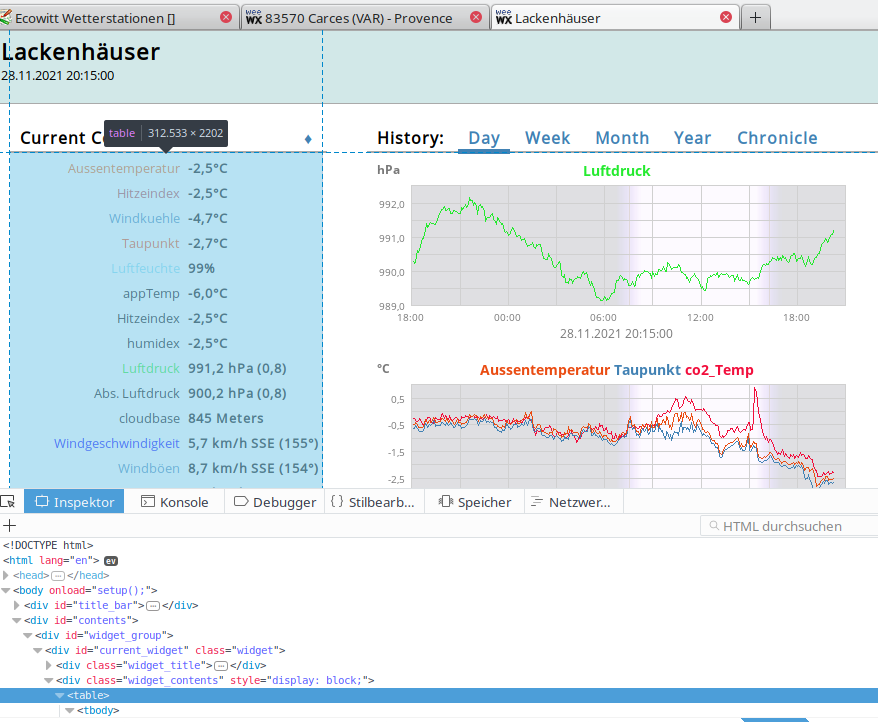Expand the div title_bar node
878x722 pixels.
point(17,605)
